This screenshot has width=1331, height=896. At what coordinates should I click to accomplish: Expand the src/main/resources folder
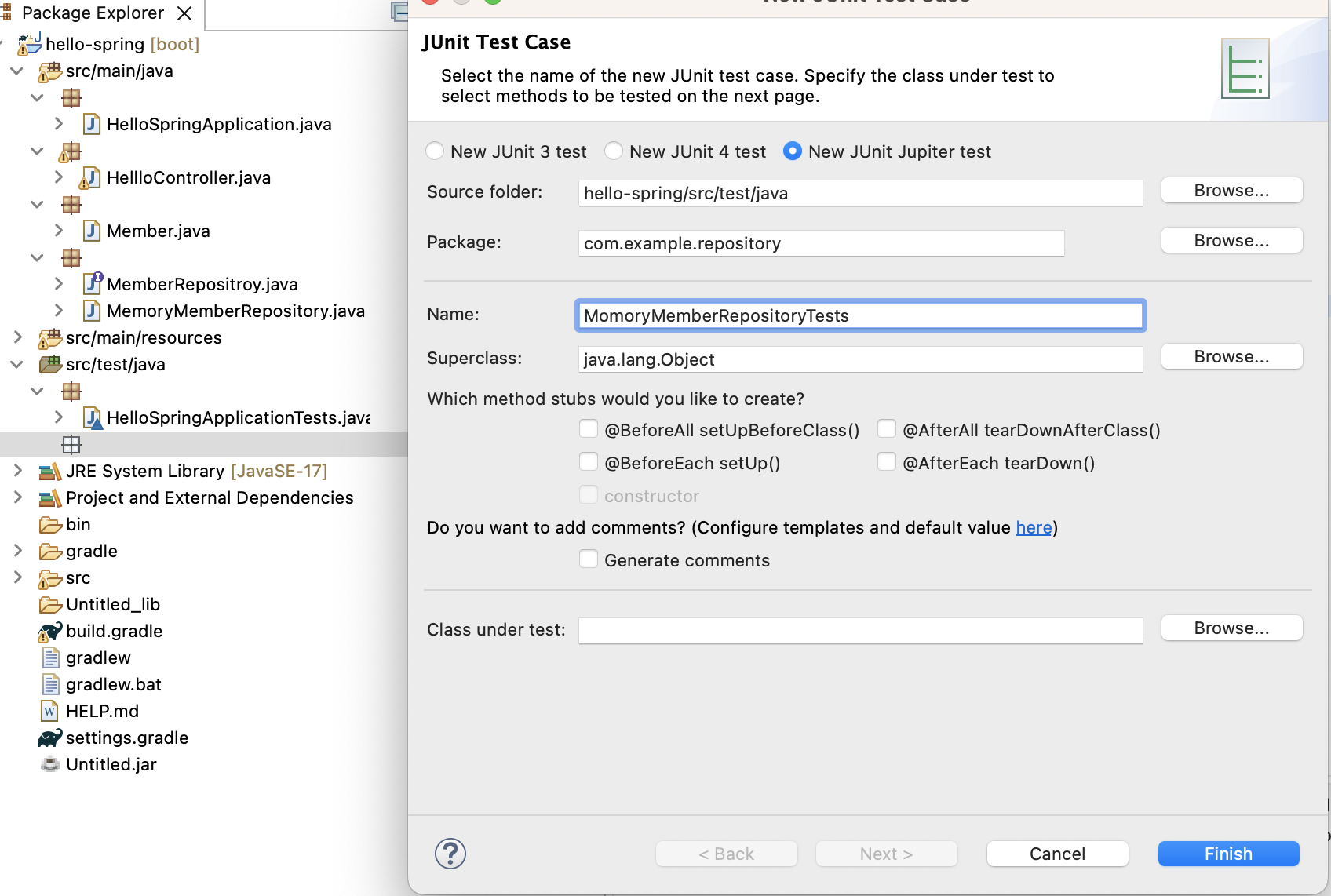coord(16,338)
